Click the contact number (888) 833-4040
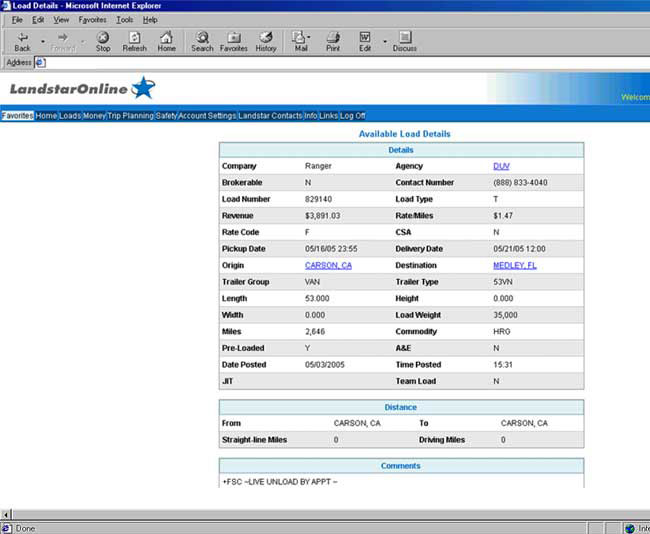The image size is (650, 534). (x=520, y=183)
